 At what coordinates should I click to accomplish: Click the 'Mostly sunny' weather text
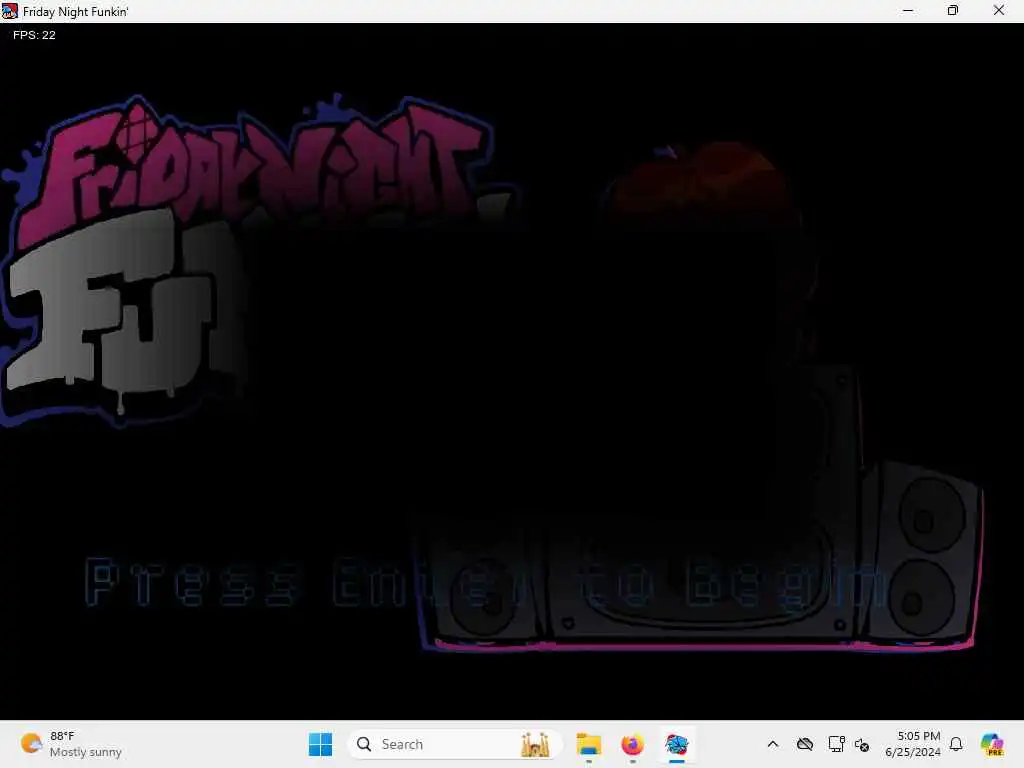86,752
